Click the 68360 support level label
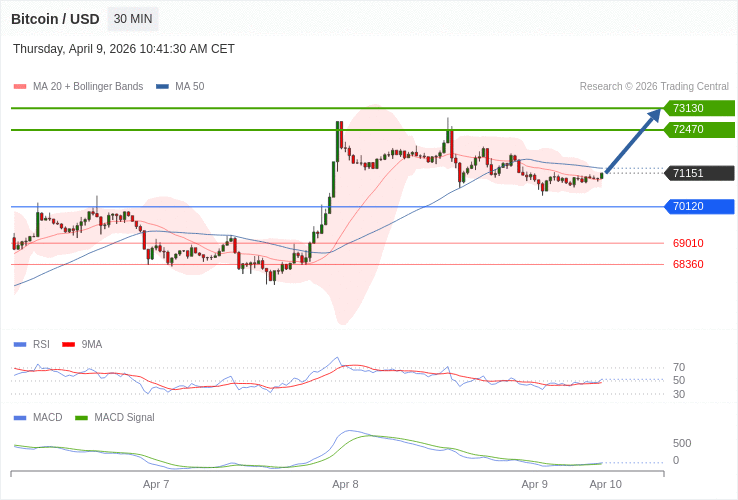Image resolution: width=738 pixels, height=500 pixels. [x=688, y=264]
